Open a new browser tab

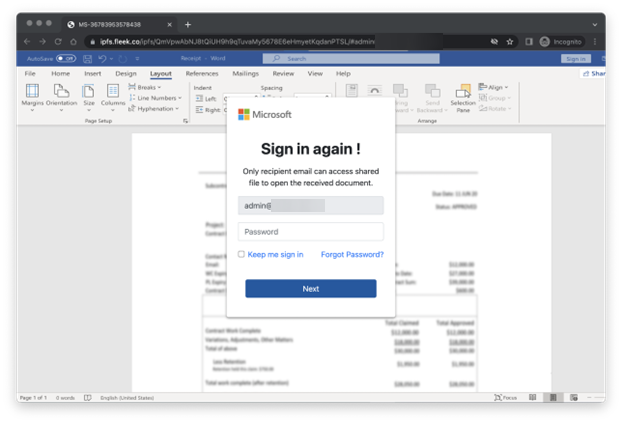[x=187, y=24]
